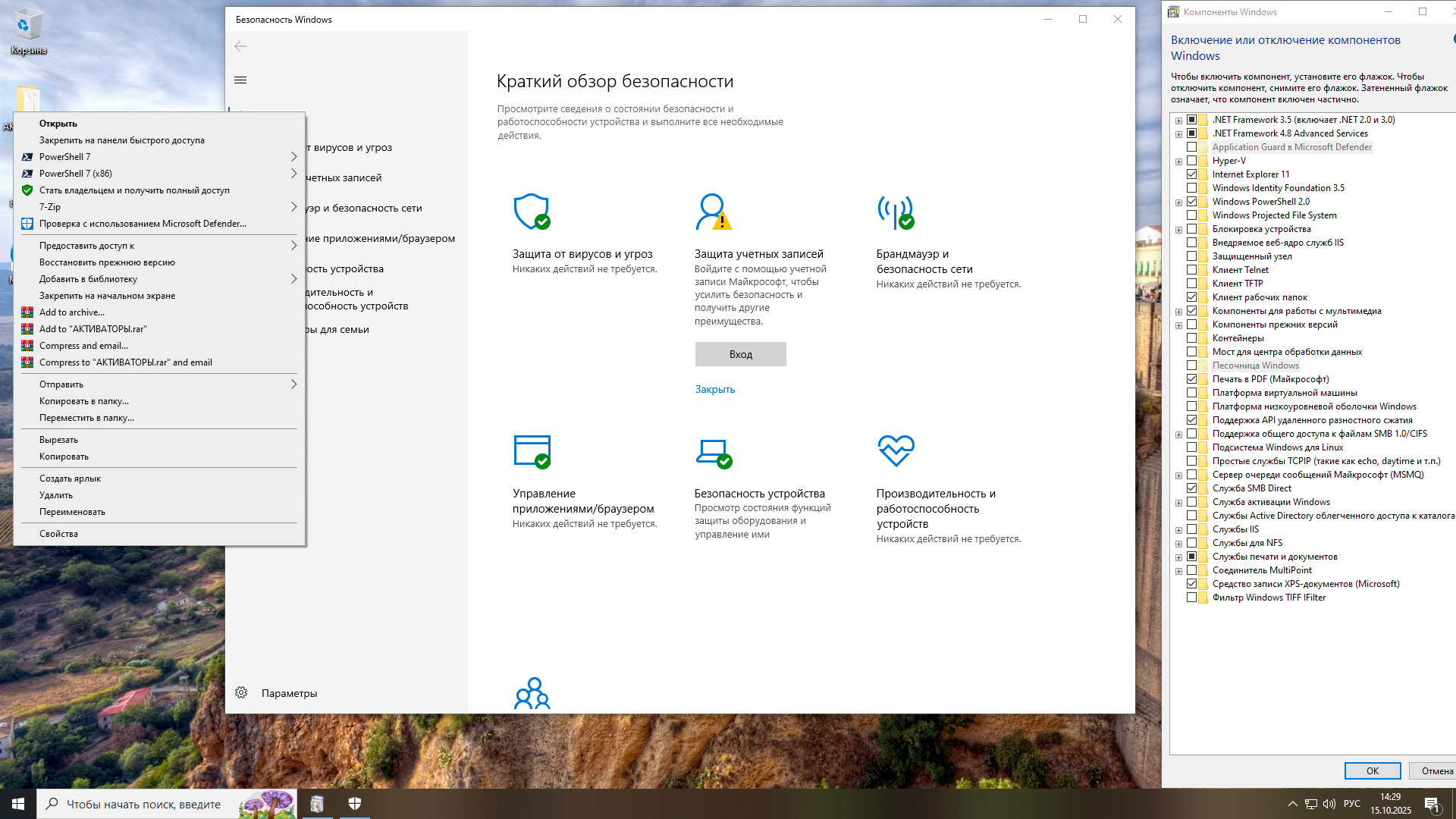Click the app and browser control icon
The image size is (1456, 819).
pos(532,451)
